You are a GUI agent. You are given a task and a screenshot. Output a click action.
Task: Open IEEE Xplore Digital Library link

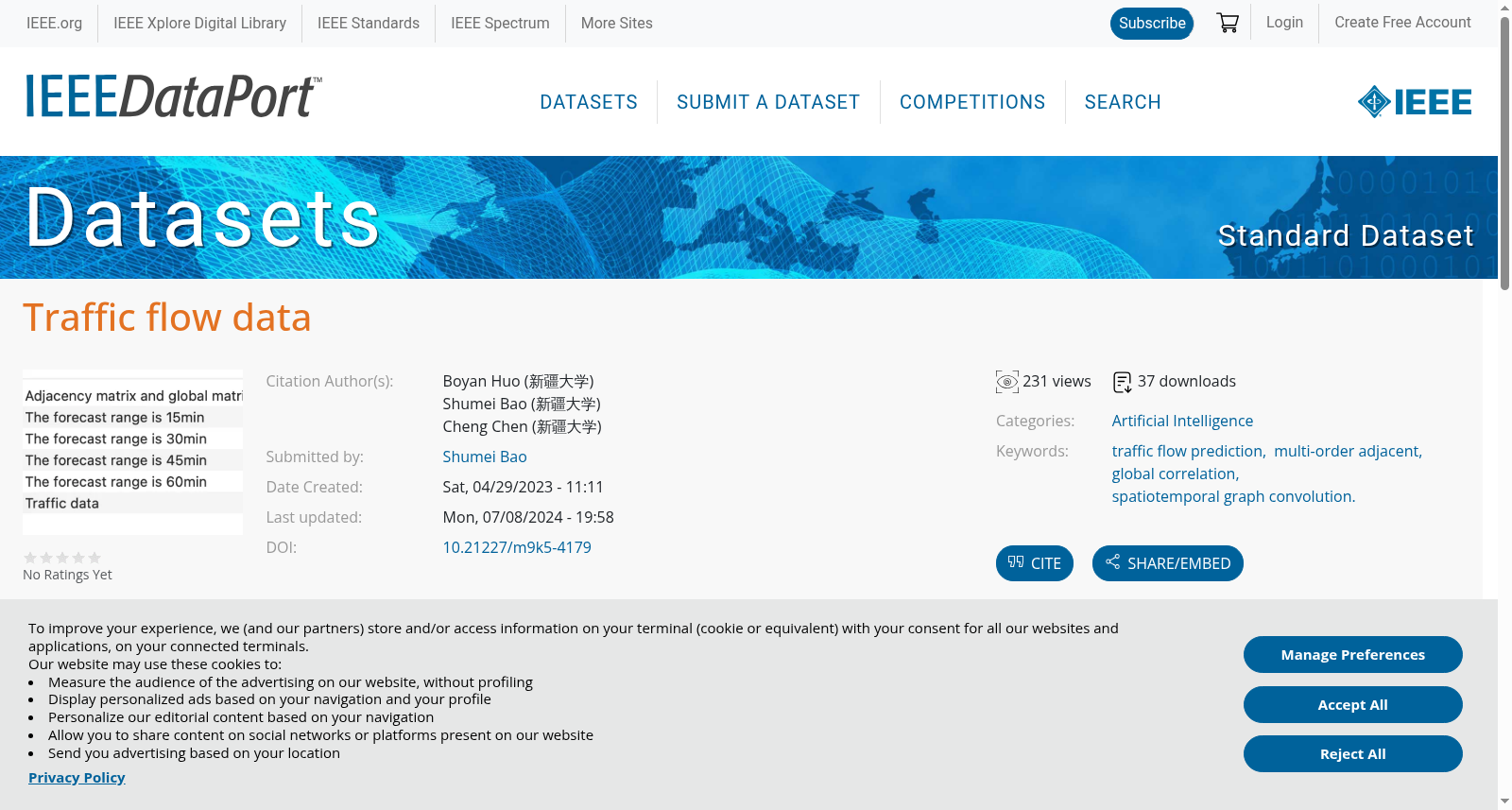199,24
